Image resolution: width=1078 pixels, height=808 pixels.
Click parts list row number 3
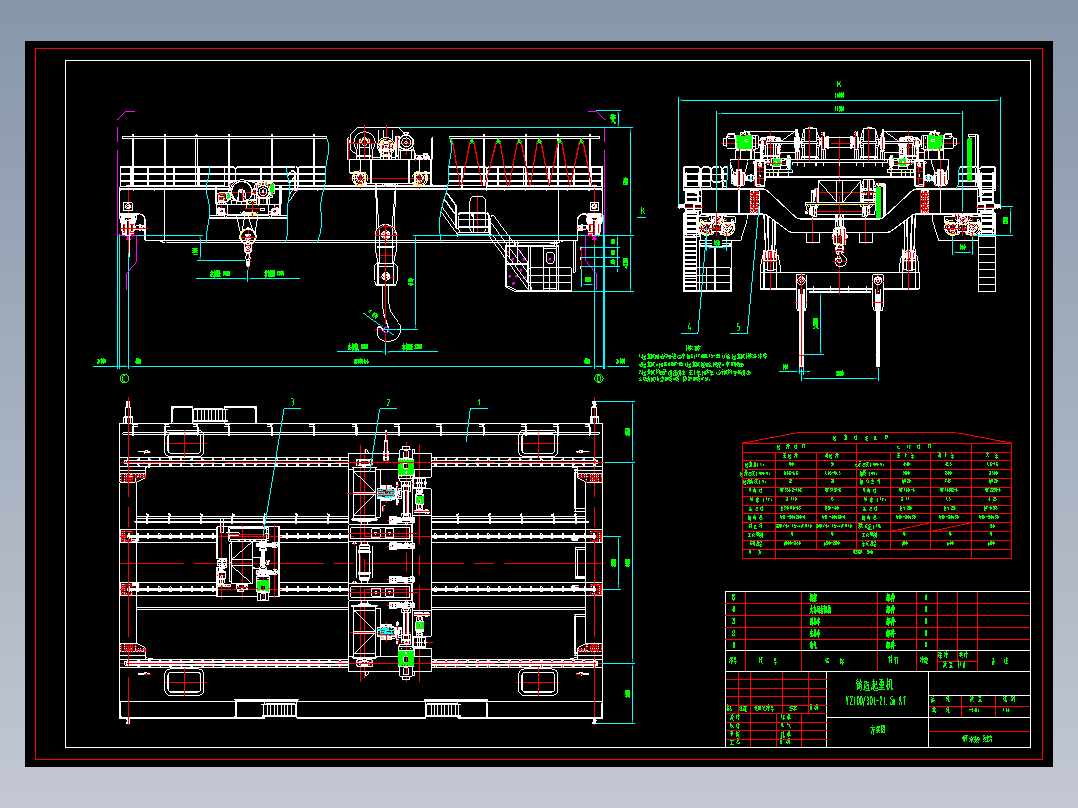pyautogui.click(x=878, y=621)
